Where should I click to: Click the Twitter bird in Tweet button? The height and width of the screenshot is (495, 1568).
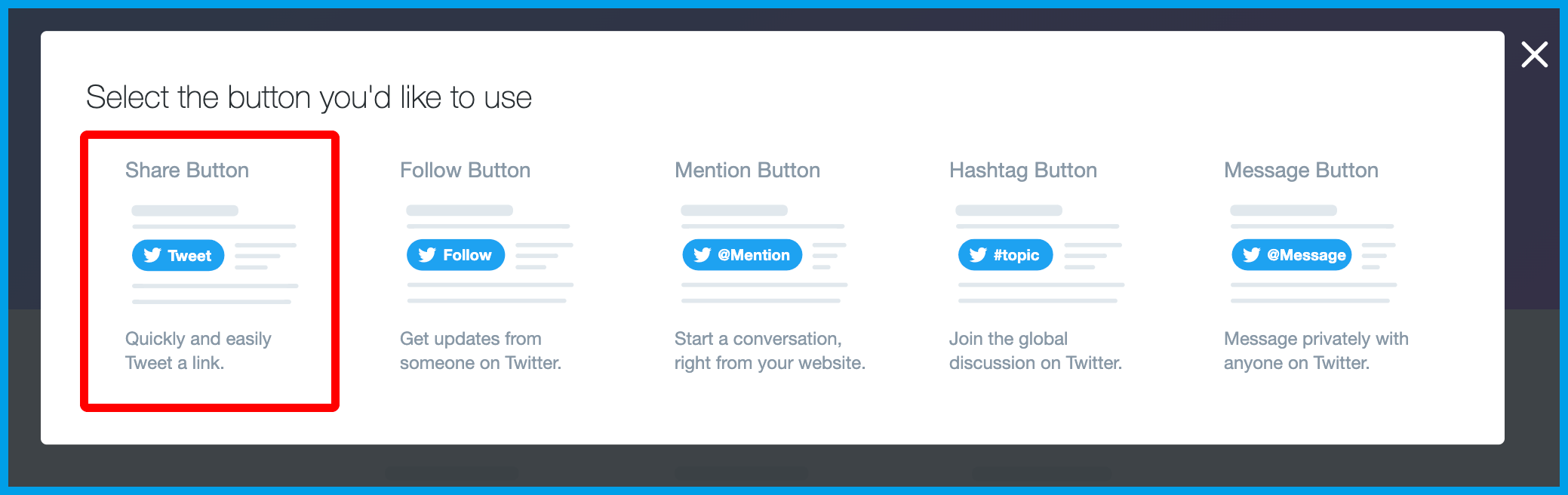tap(152, 256)
